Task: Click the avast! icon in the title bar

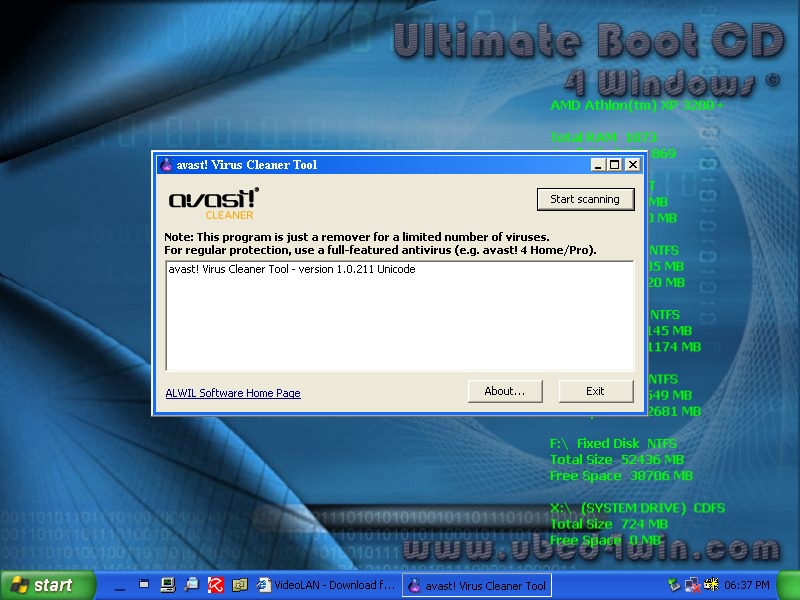Action: (x=166, y=165)
